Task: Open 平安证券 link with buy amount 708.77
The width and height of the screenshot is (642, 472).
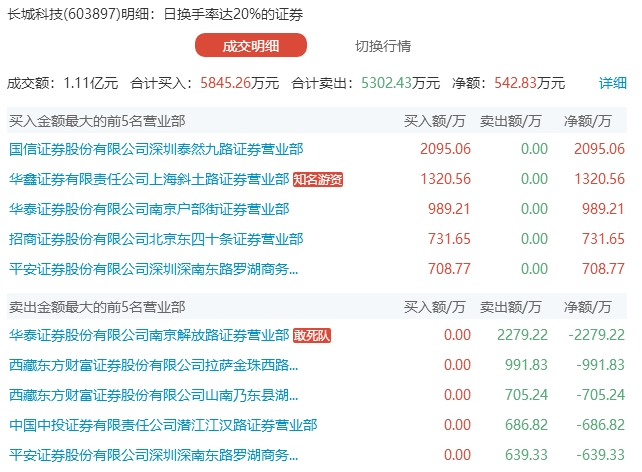Action: pos(154,269)
